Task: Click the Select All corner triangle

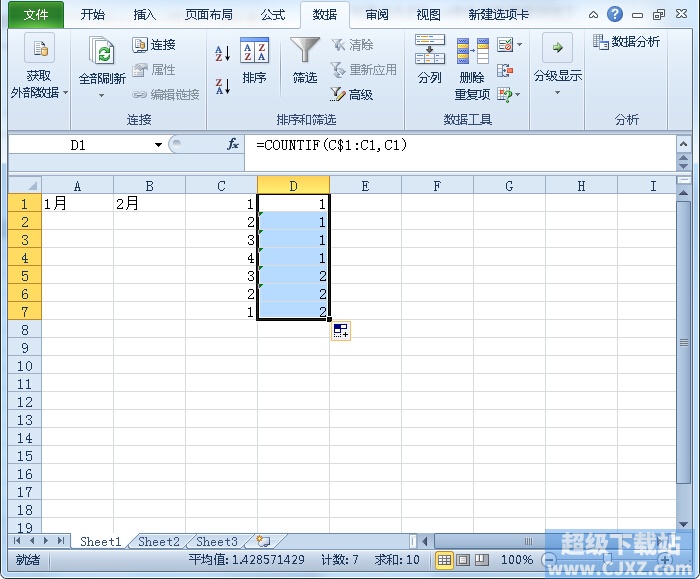Action: click(x=25, y=185)
